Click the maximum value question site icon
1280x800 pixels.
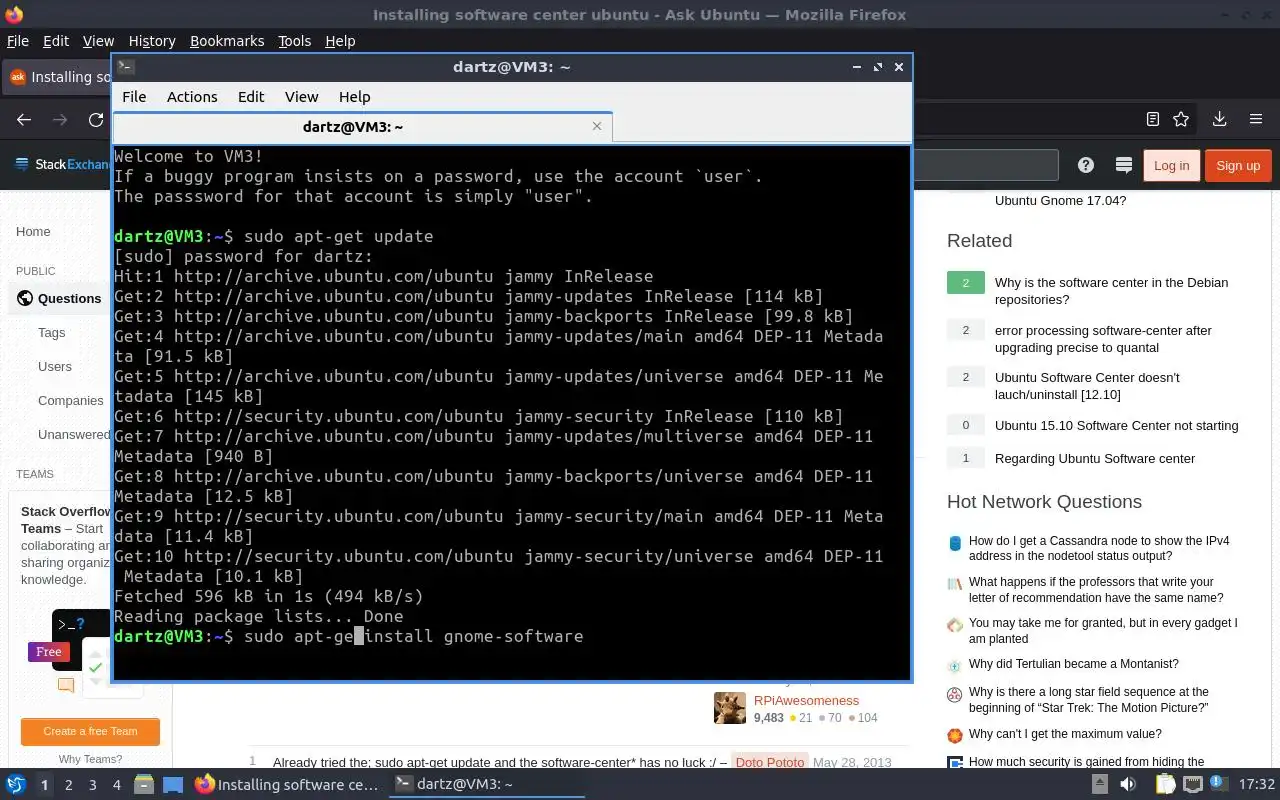click(x=954, y=735)
